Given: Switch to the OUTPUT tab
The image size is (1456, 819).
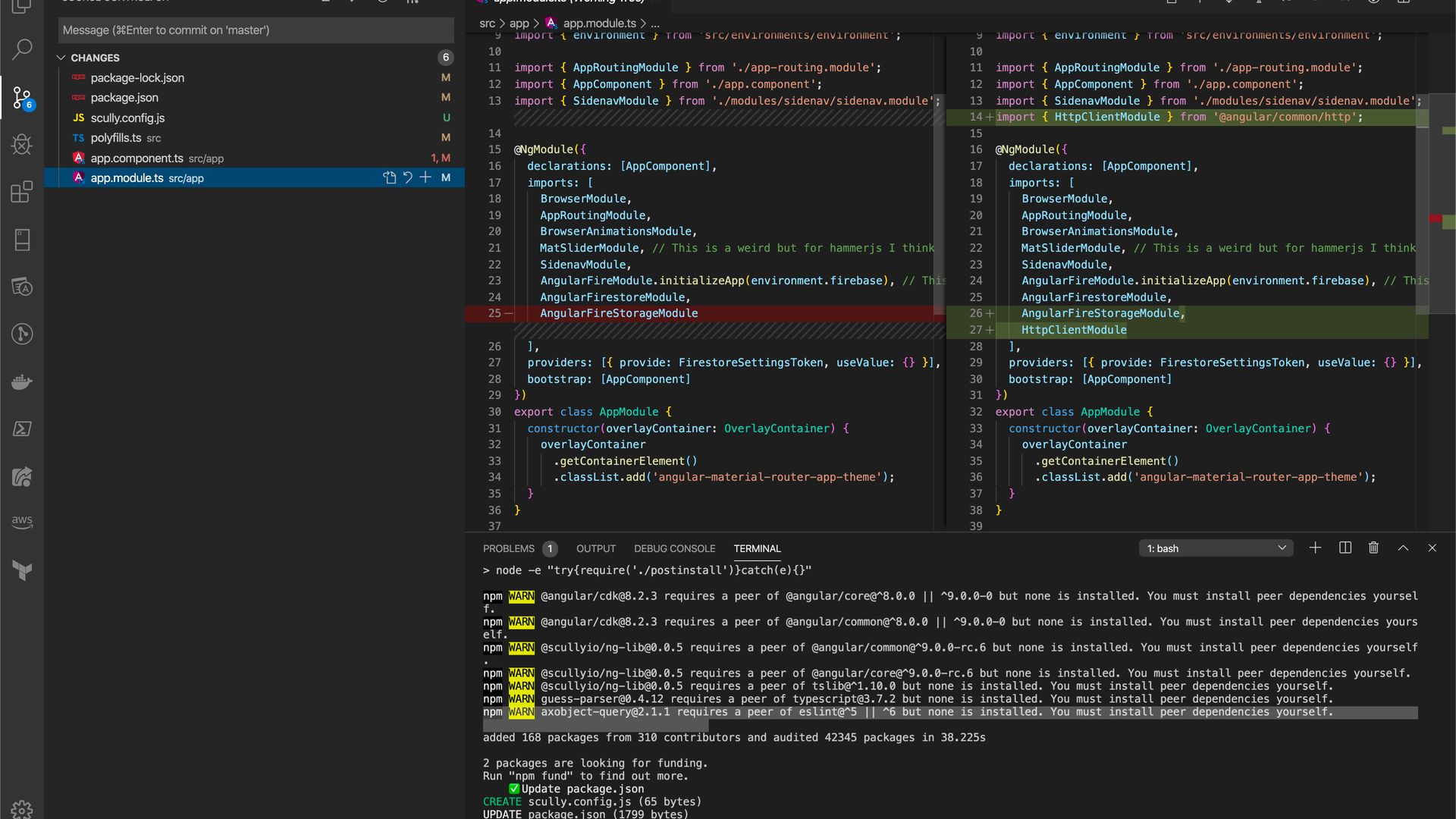Looking at the screenshot, I should 595,548.
